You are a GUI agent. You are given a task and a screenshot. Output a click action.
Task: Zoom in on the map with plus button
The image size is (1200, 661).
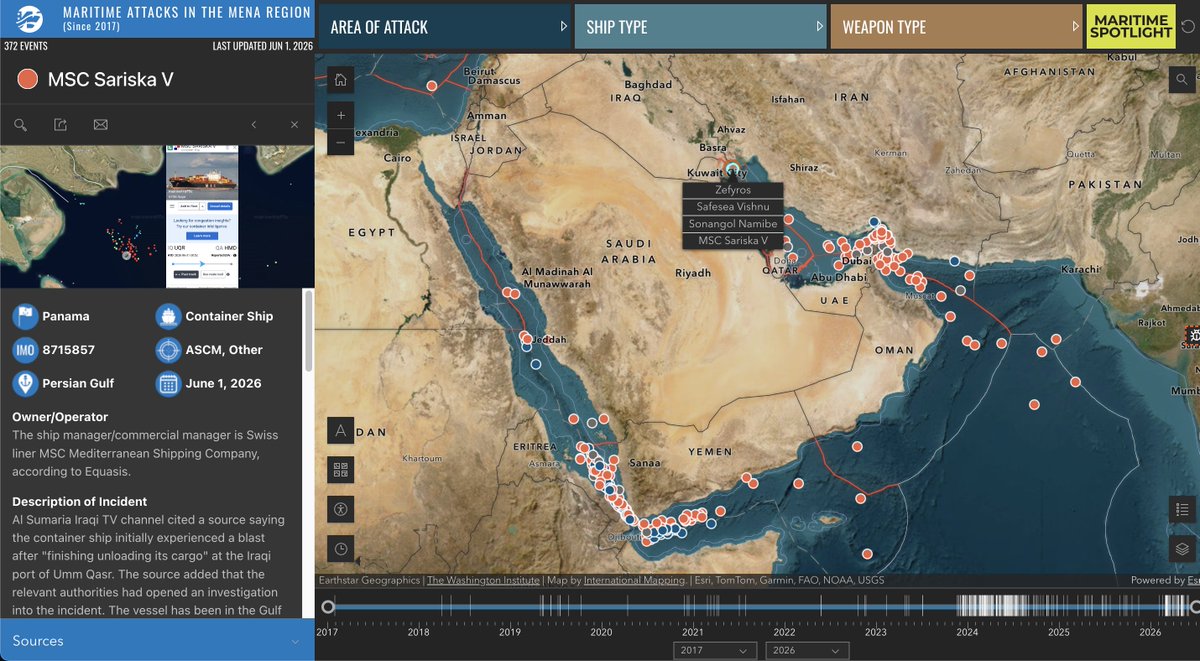pyautogui.click(x=341, y=116)
